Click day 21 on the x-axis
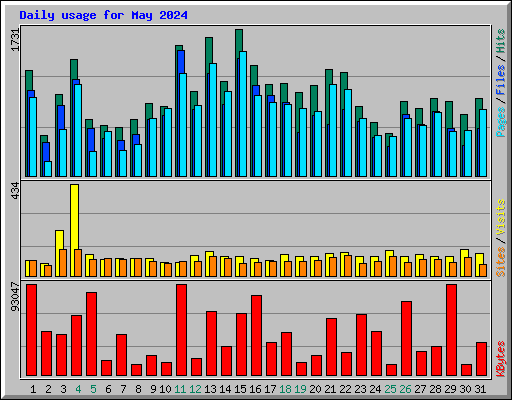This screenshot has height=400, width=512. pyautogui.click(x=330, y=389)
